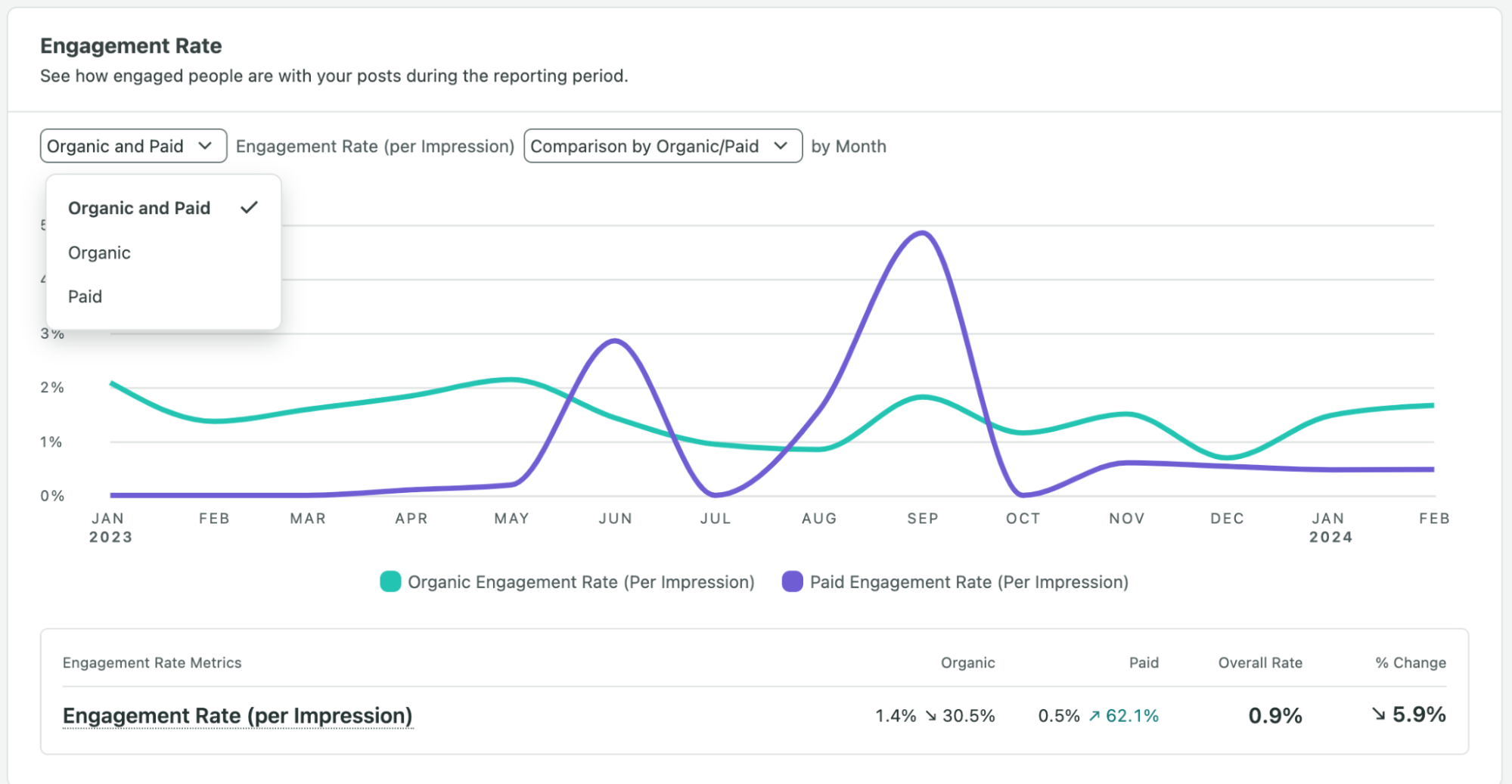Click the purple paid line peak at June
The image size is (1512, 784).
coord(616,341)
